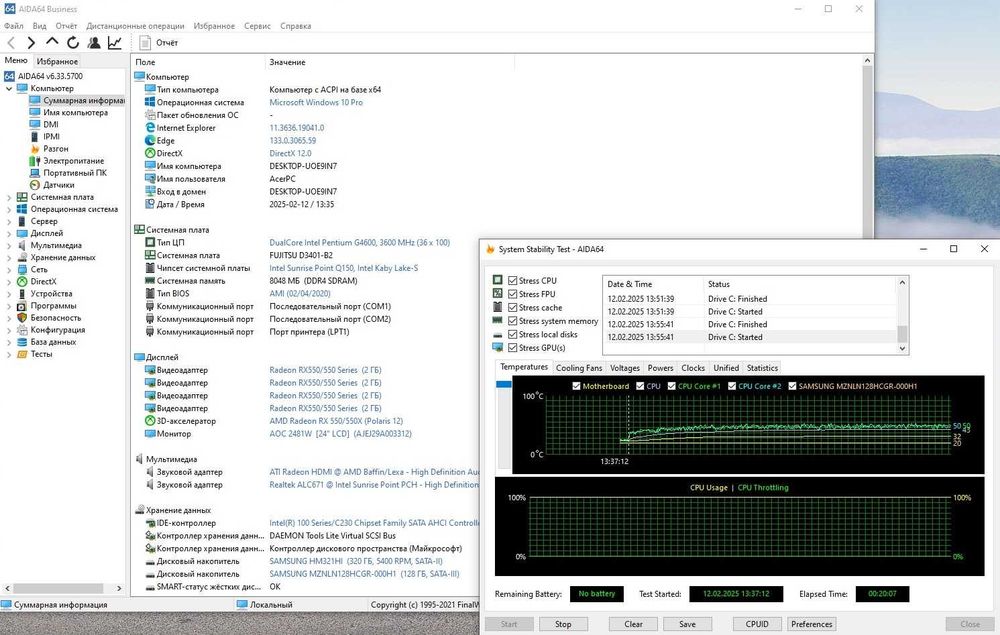The image size is (1000, 635).
Task: Expand the Операционная система tree node
Action: point(9,210)
